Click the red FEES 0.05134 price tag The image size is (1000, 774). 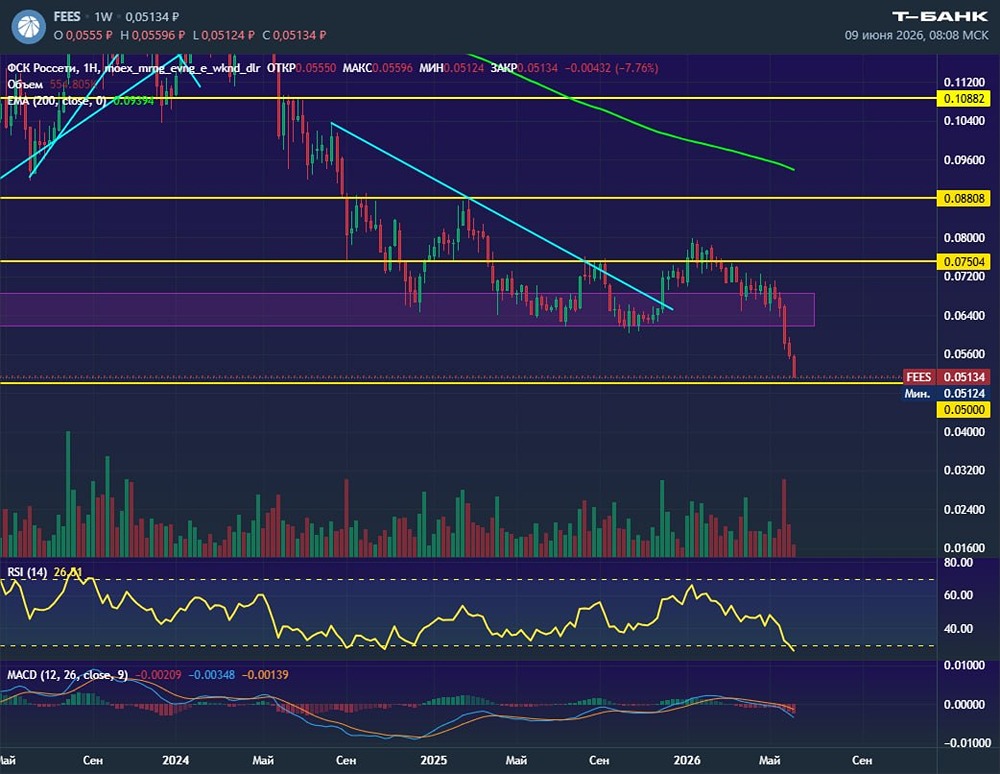(946, 377)
